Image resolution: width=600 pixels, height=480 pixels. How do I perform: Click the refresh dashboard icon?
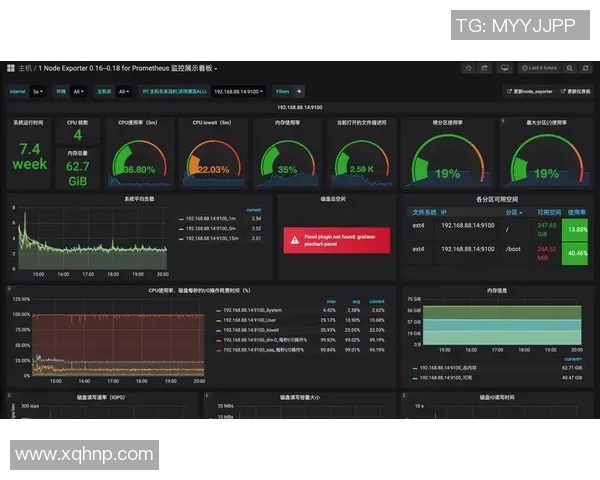click(586, 68)
